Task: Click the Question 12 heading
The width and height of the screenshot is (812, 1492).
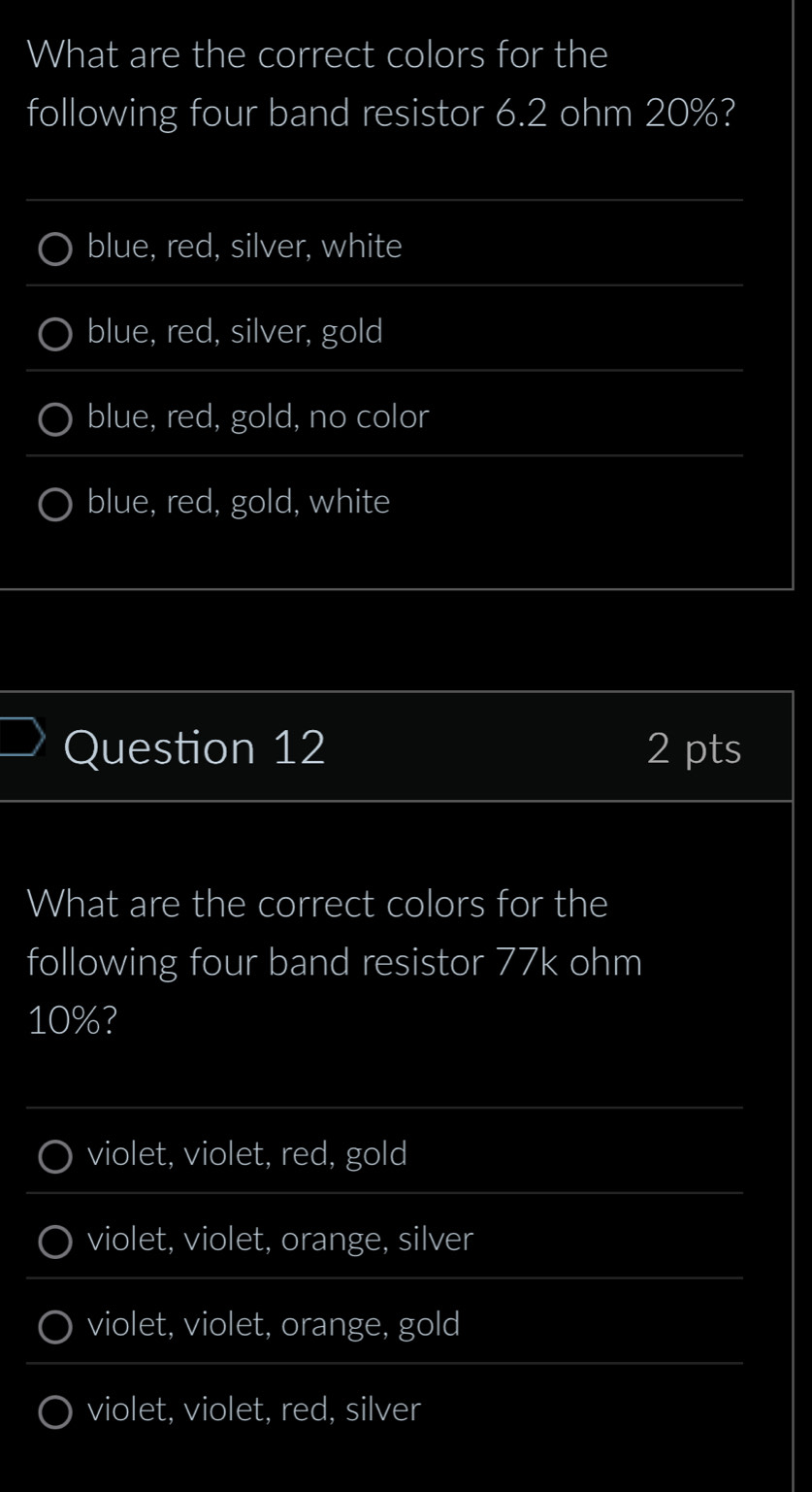Action: coord(196,748)
